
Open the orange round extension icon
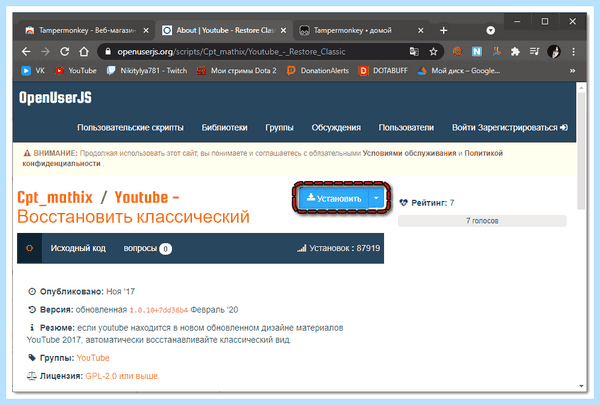457,51
